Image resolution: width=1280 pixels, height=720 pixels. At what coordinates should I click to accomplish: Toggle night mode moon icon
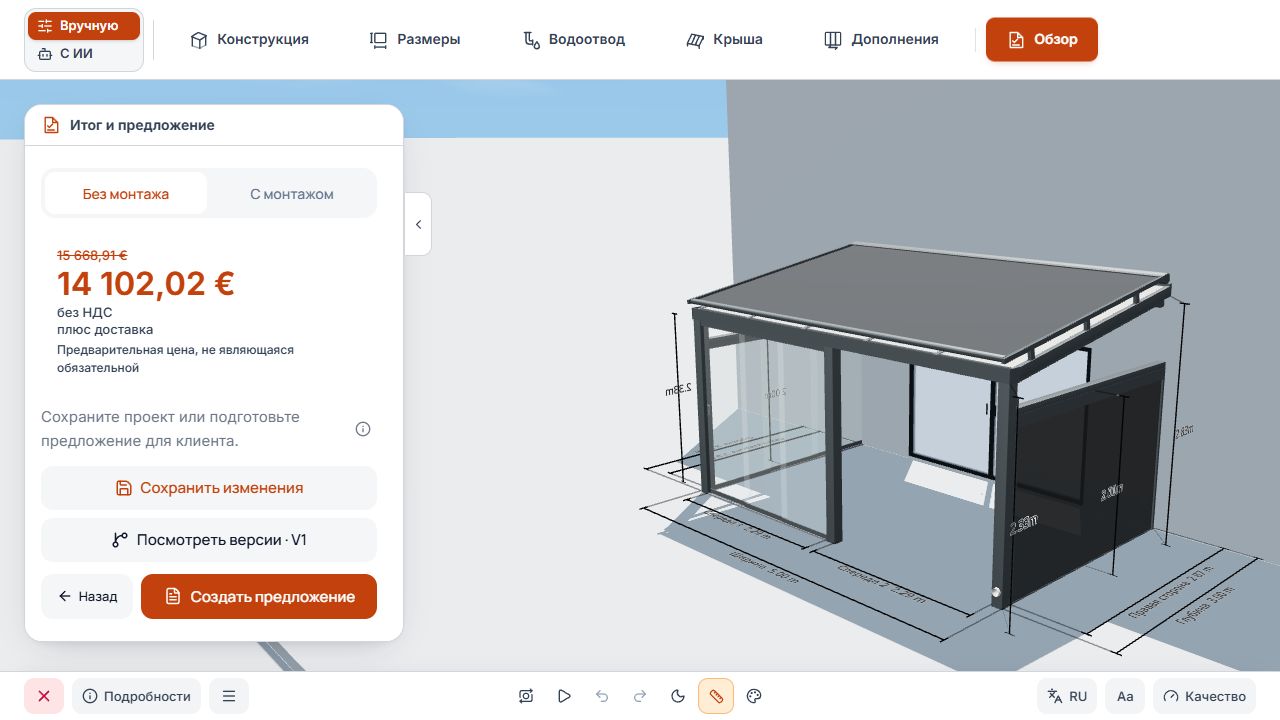[678, 696]
